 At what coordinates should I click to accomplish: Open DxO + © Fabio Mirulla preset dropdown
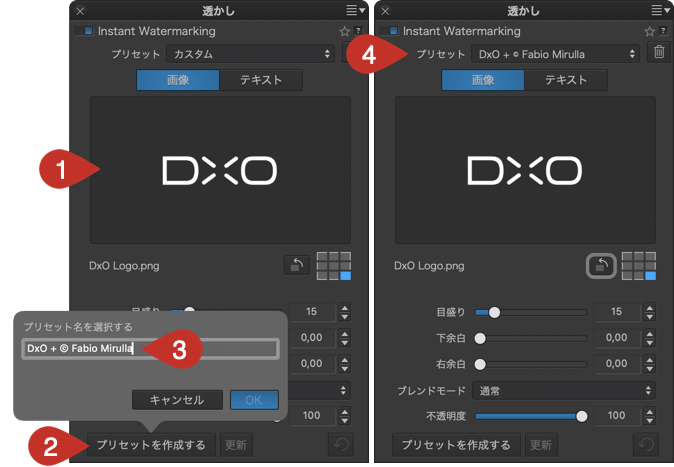(x=555, y=54)
